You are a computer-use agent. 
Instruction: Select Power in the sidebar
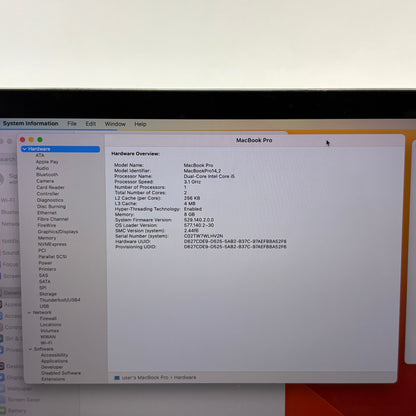[45, 263]
